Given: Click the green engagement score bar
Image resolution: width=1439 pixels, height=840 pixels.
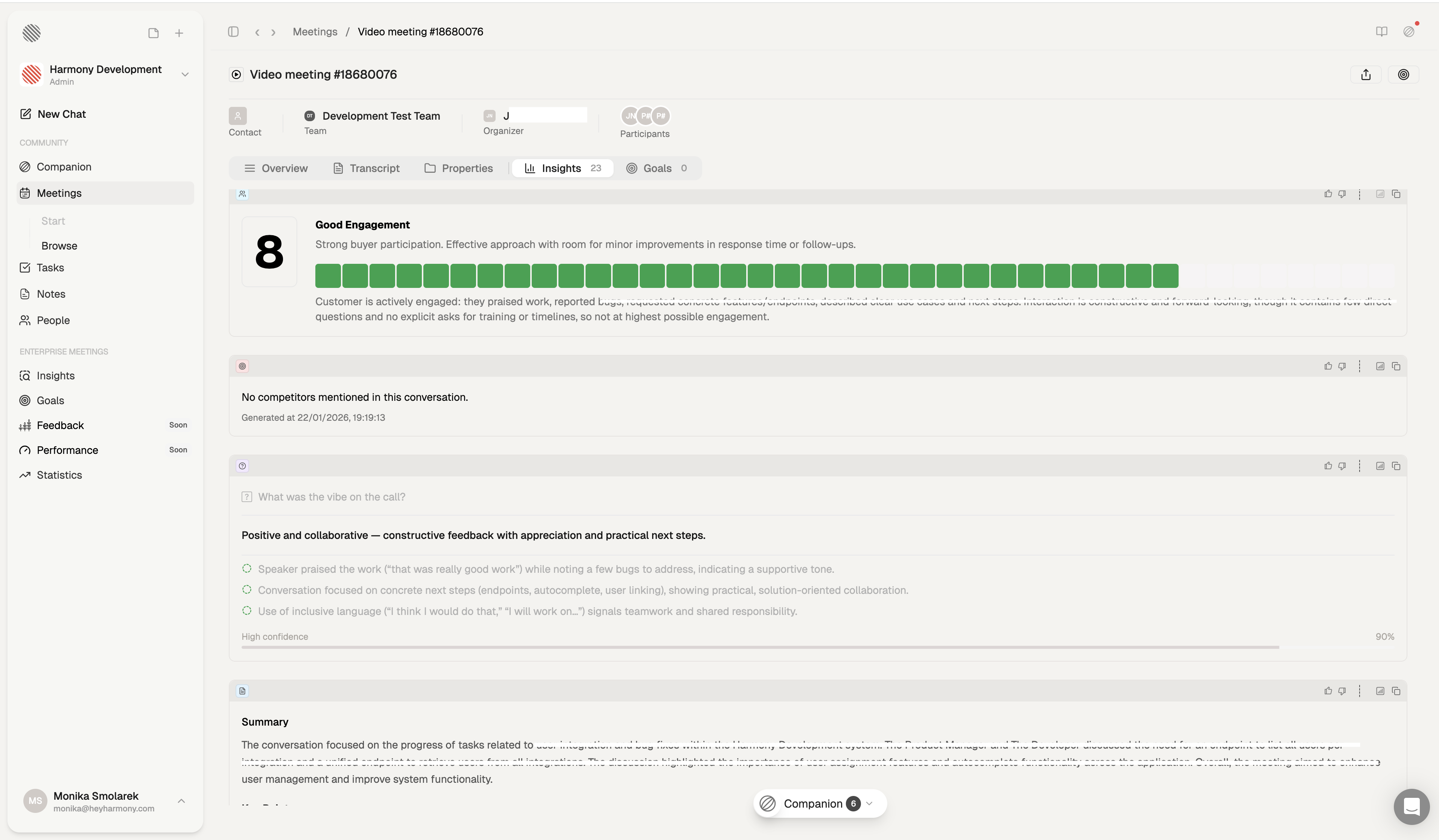Looking at the screenshot, I should [x=746, y=276].
